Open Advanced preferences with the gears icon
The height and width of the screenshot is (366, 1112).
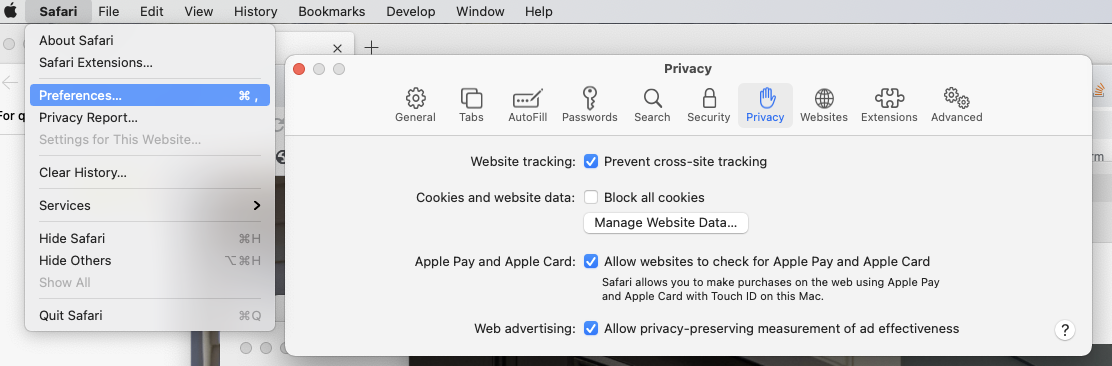tap(956, 106)
